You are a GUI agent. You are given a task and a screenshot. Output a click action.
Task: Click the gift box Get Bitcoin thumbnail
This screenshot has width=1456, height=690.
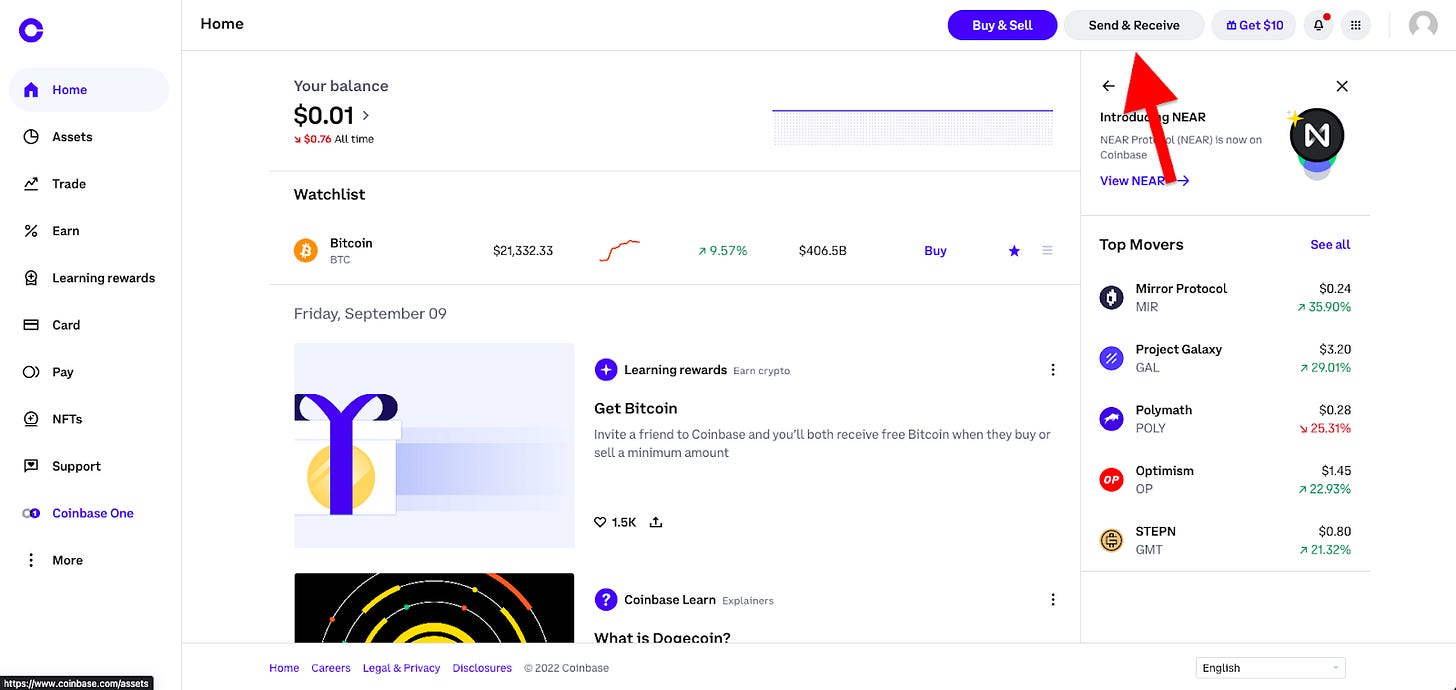tap(434, 445)
